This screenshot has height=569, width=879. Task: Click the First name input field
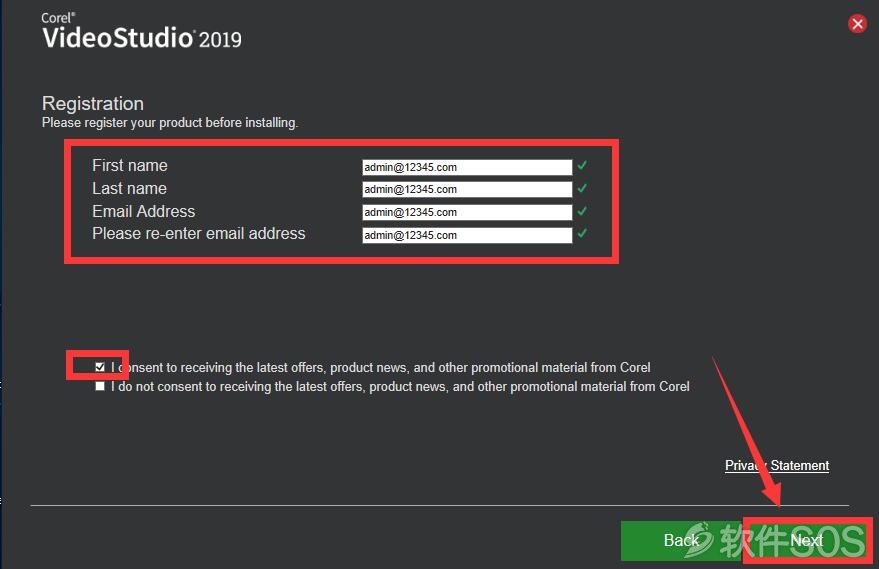[467, 167]
